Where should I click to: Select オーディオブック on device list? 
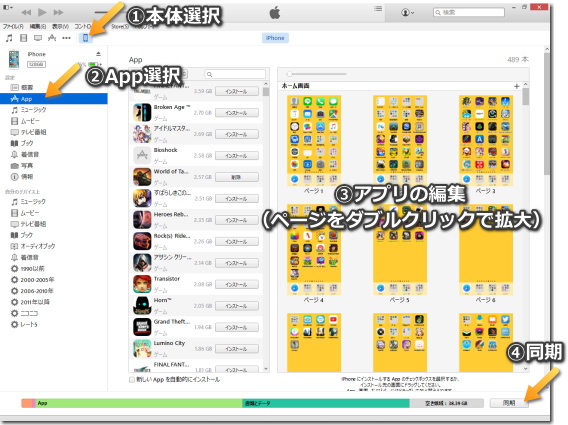54,246
